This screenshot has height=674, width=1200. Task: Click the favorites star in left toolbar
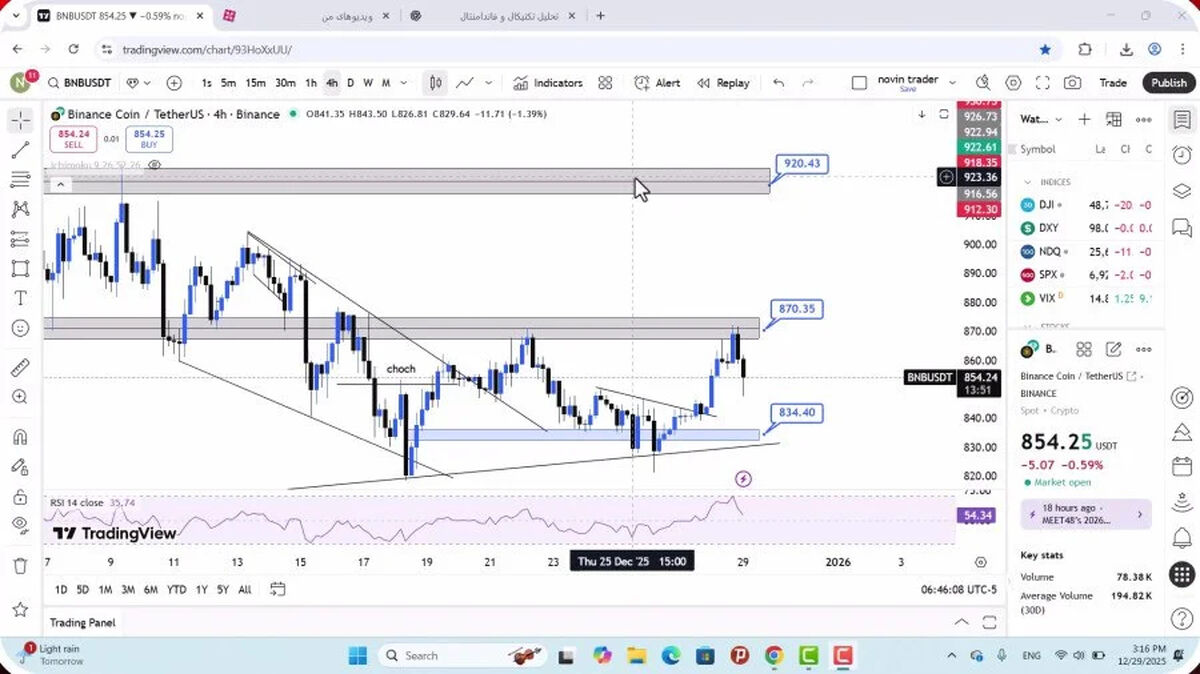pyautogui.click(x=20, y=609)
